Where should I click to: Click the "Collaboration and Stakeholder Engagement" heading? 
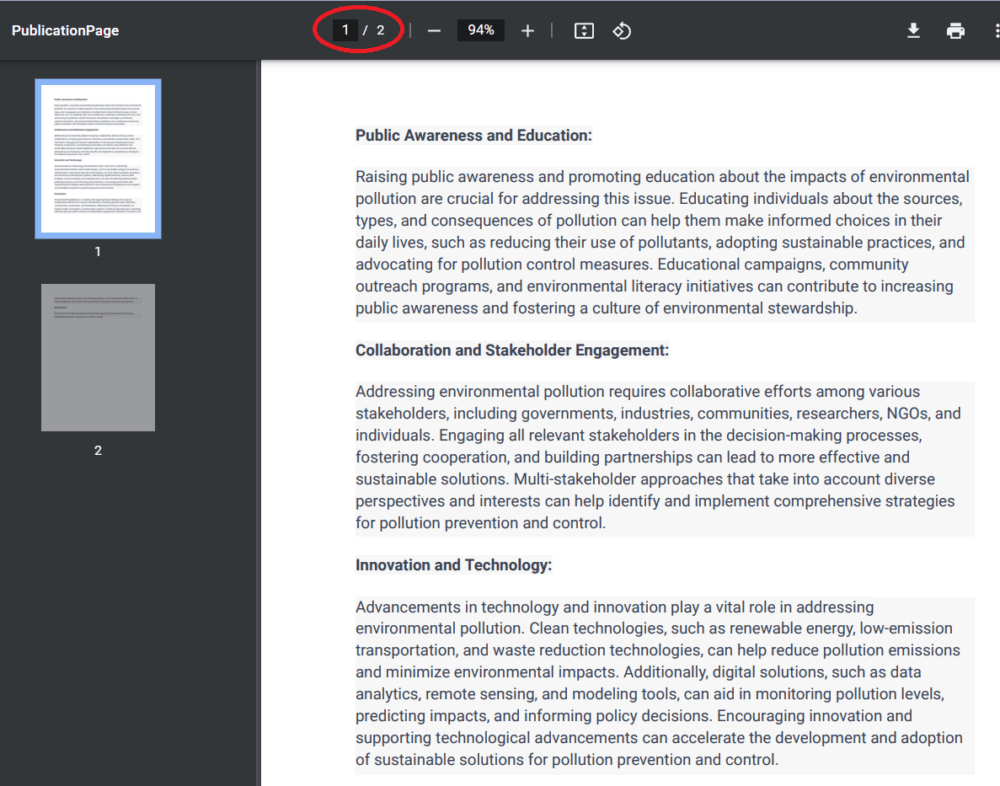coord(512,350)
